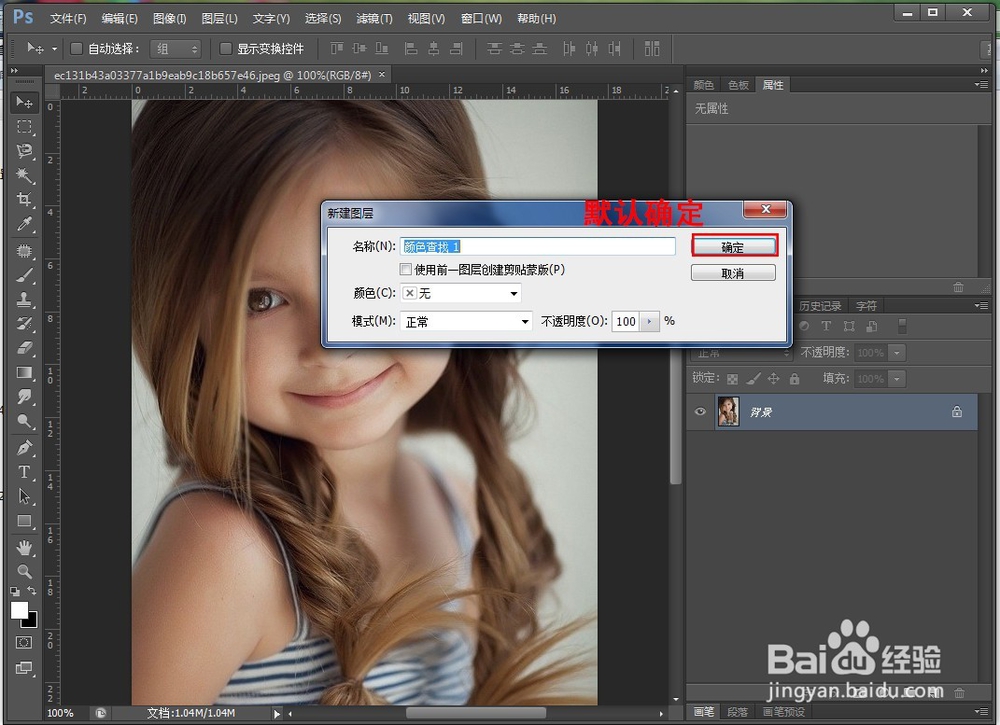Select the Smudge tool
Image resolution: width=1000 pixels, height=725 pixels.
pyautogui.click(x=24, y=397)
